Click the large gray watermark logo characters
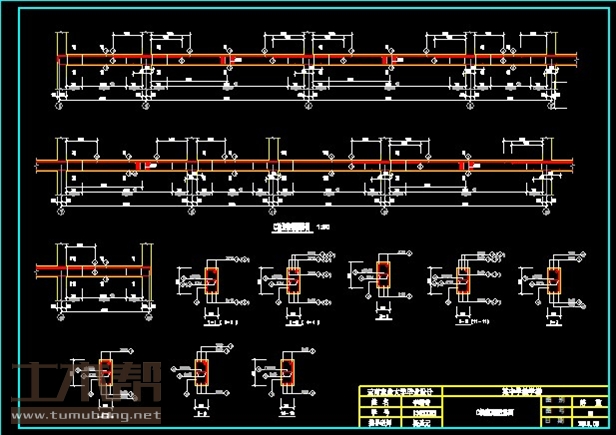616x435 pixels. click(85, 385)
